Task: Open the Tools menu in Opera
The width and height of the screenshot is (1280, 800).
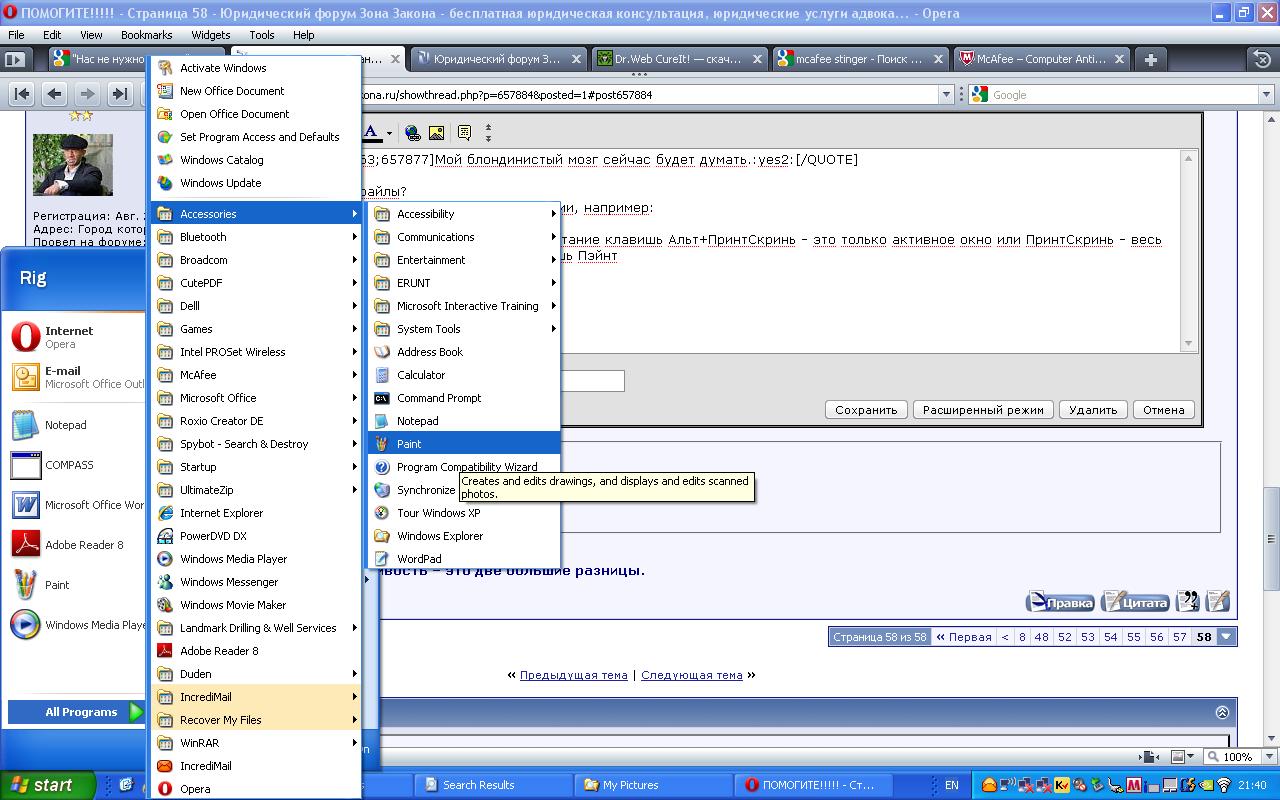Action: [x=262, y=35]
